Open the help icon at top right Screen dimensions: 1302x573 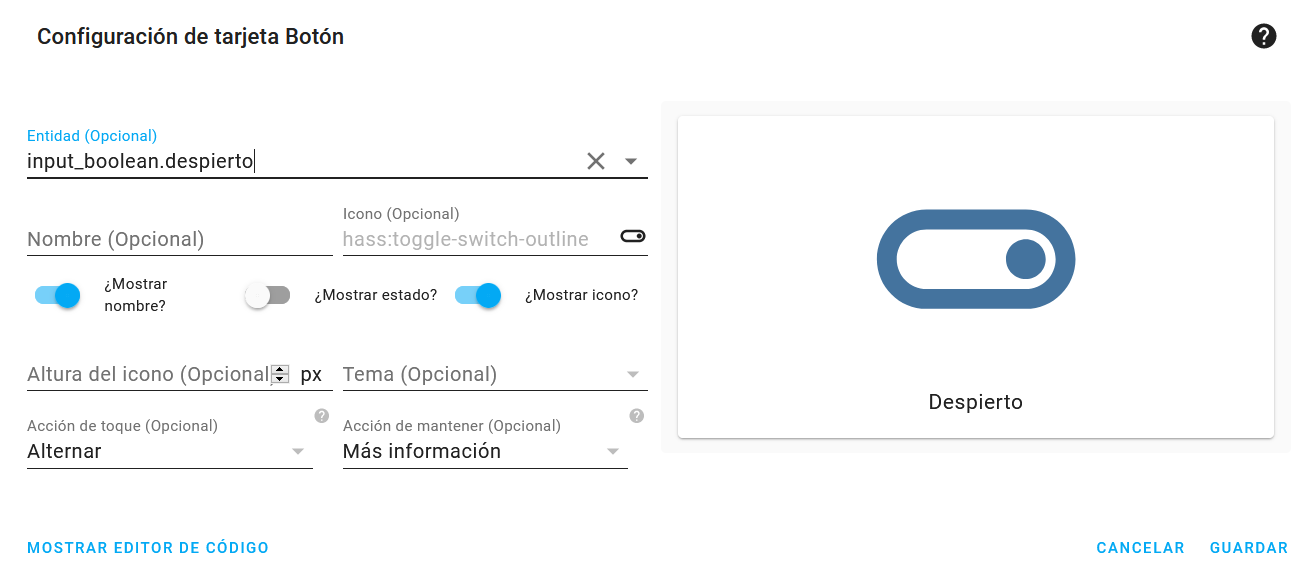1264,37
